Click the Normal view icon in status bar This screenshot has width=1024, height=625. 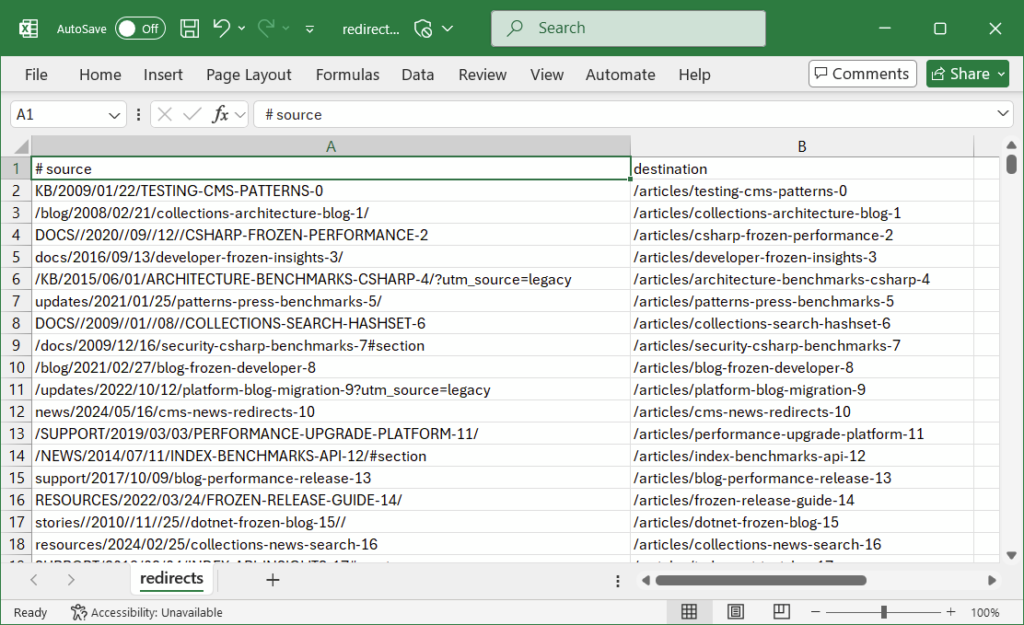pos(689,611)
